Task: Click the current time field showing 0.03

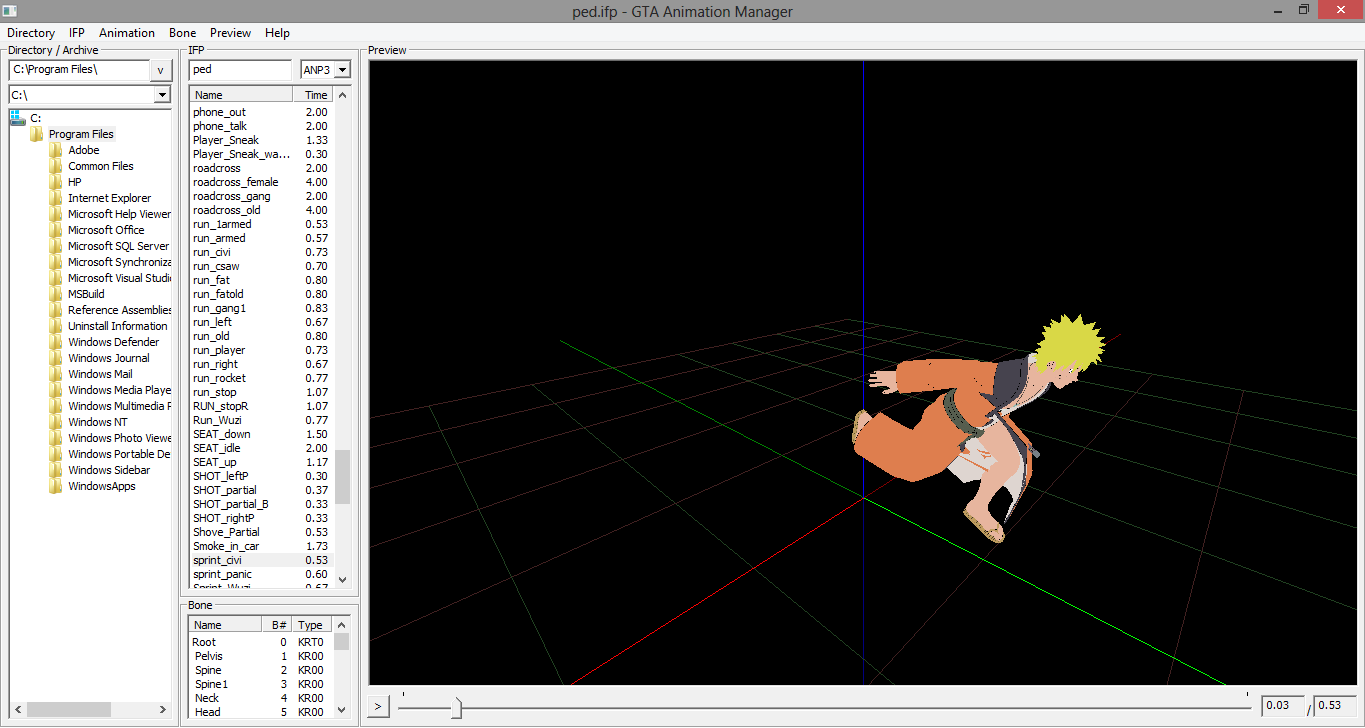Action: [1283, 706]
